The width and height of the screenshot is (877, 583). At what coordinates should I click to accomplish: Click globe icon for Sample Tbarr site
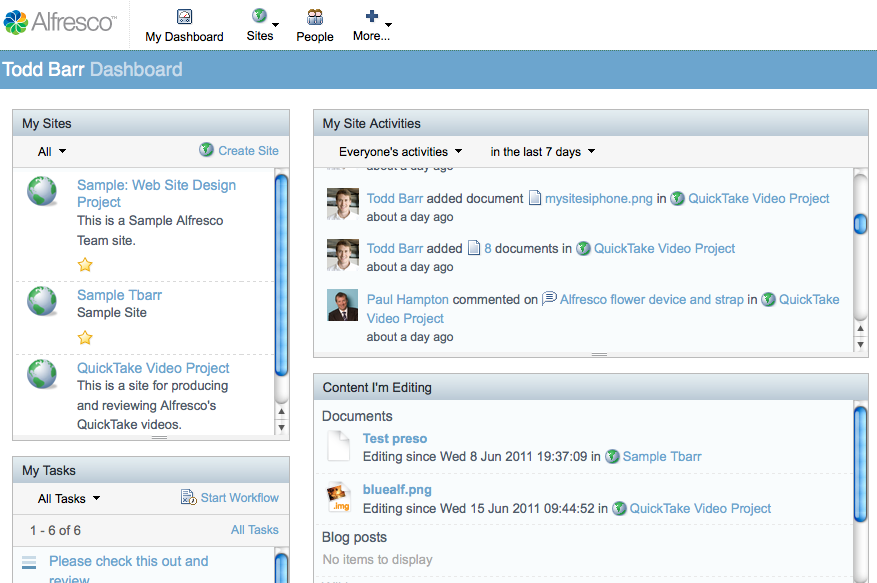pyautogui.click(x=42, y=301)
